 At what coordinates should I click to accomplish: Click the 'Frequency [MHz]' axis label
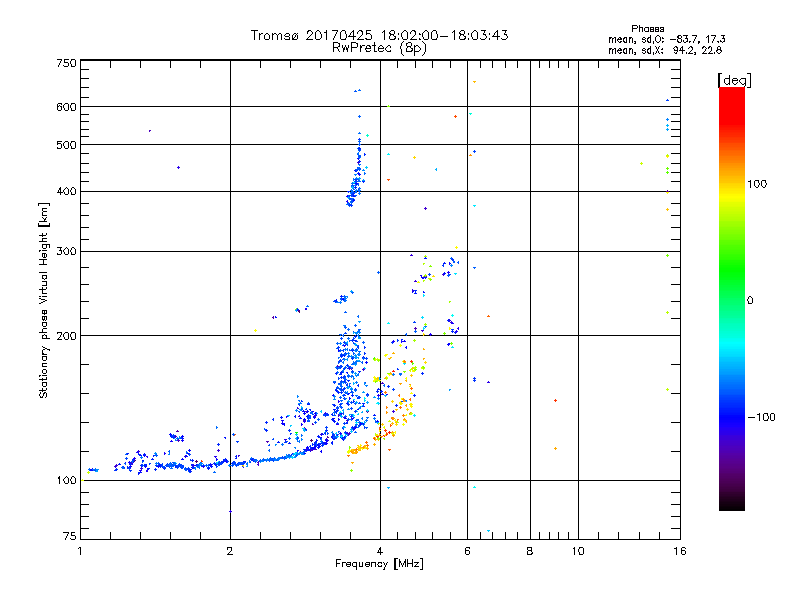(379, 564)
